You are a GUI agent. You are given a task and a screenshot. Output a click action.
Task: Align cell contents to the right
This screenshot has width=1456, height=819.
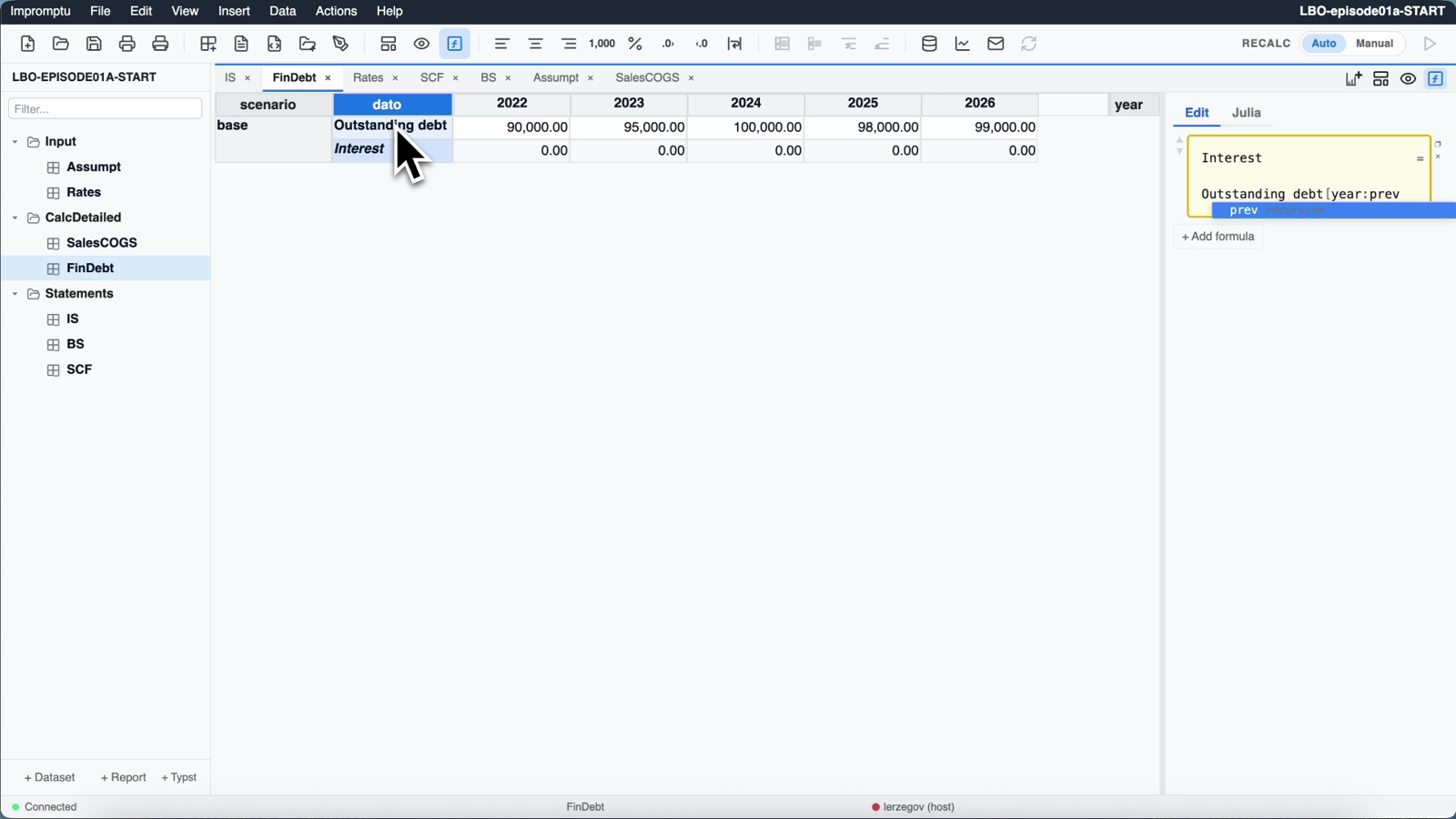[x=569, y=44]
